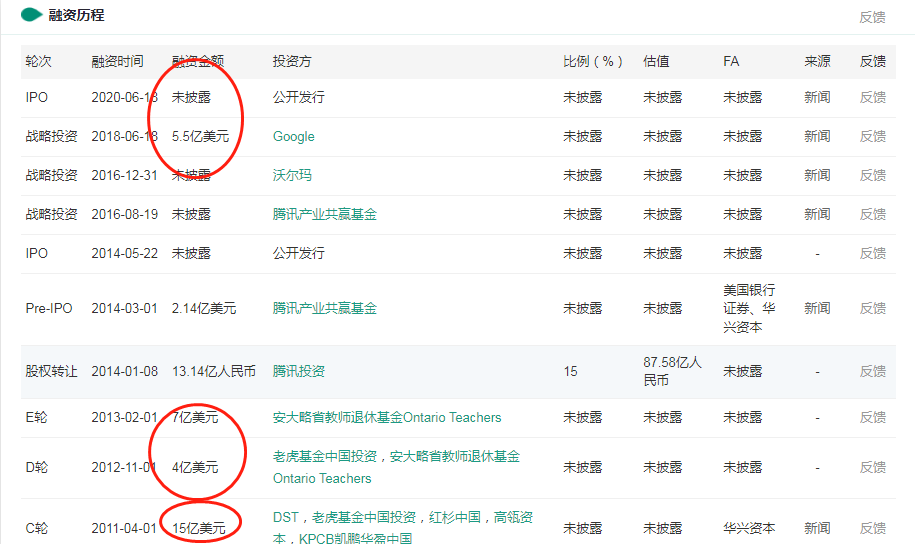Open 新闻 source for the Pre-IPO row

click(817, 308)
